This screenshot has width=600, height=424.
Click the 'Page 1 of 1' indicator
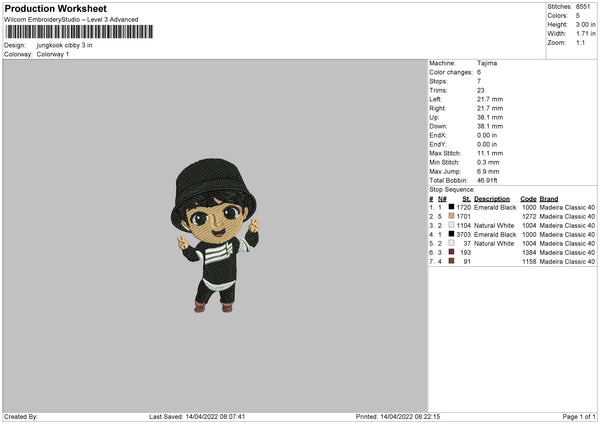pyautogui.click(x=579, y=417)
